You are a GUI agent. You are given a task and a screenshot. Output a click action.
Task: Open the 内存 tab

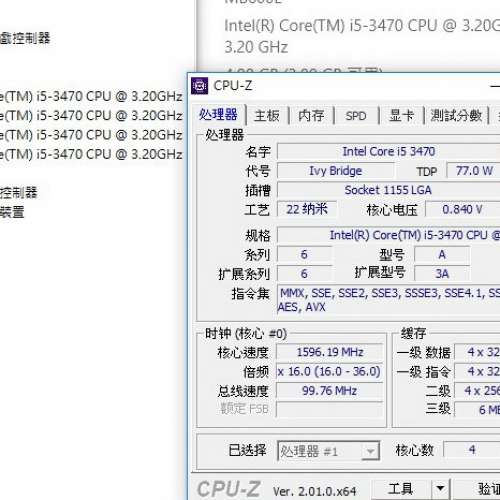pos(311,116)
